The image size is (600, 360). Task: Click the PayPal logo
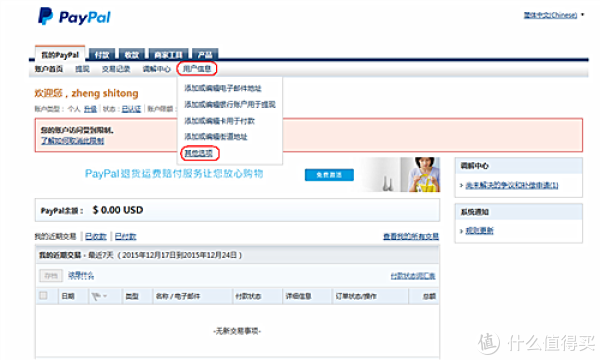click(74, 16)
